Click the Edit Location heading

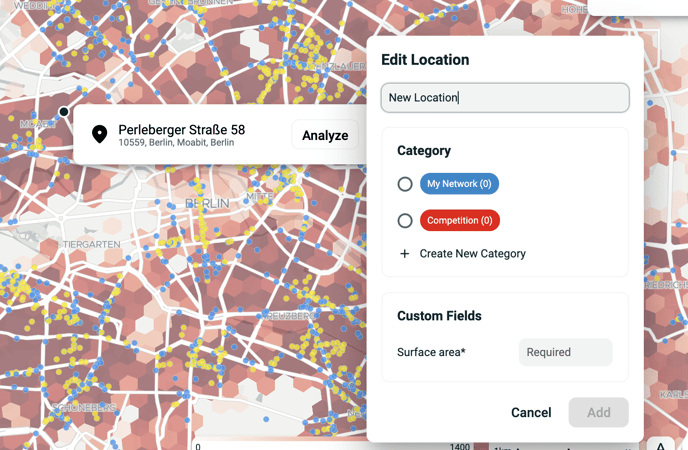[x=425, y=60]
